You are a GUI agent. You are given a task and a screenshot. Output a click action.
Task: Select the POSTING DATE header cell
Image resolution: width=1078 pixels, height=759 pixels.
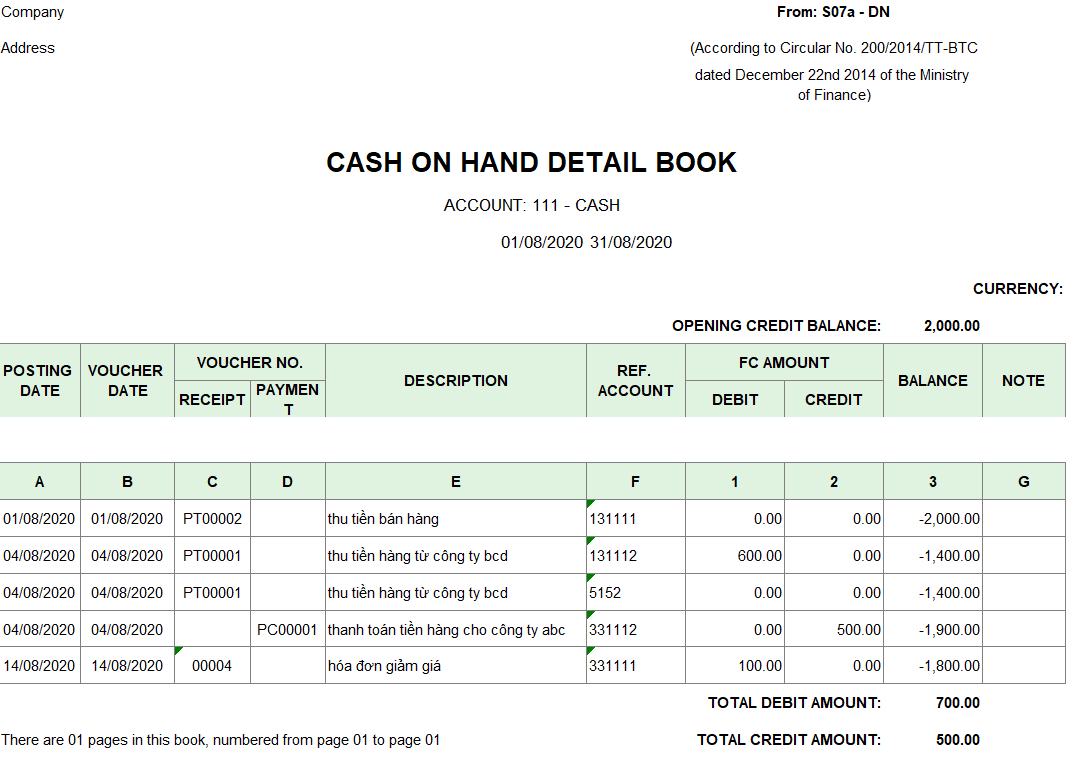click(x=38, y=381)
